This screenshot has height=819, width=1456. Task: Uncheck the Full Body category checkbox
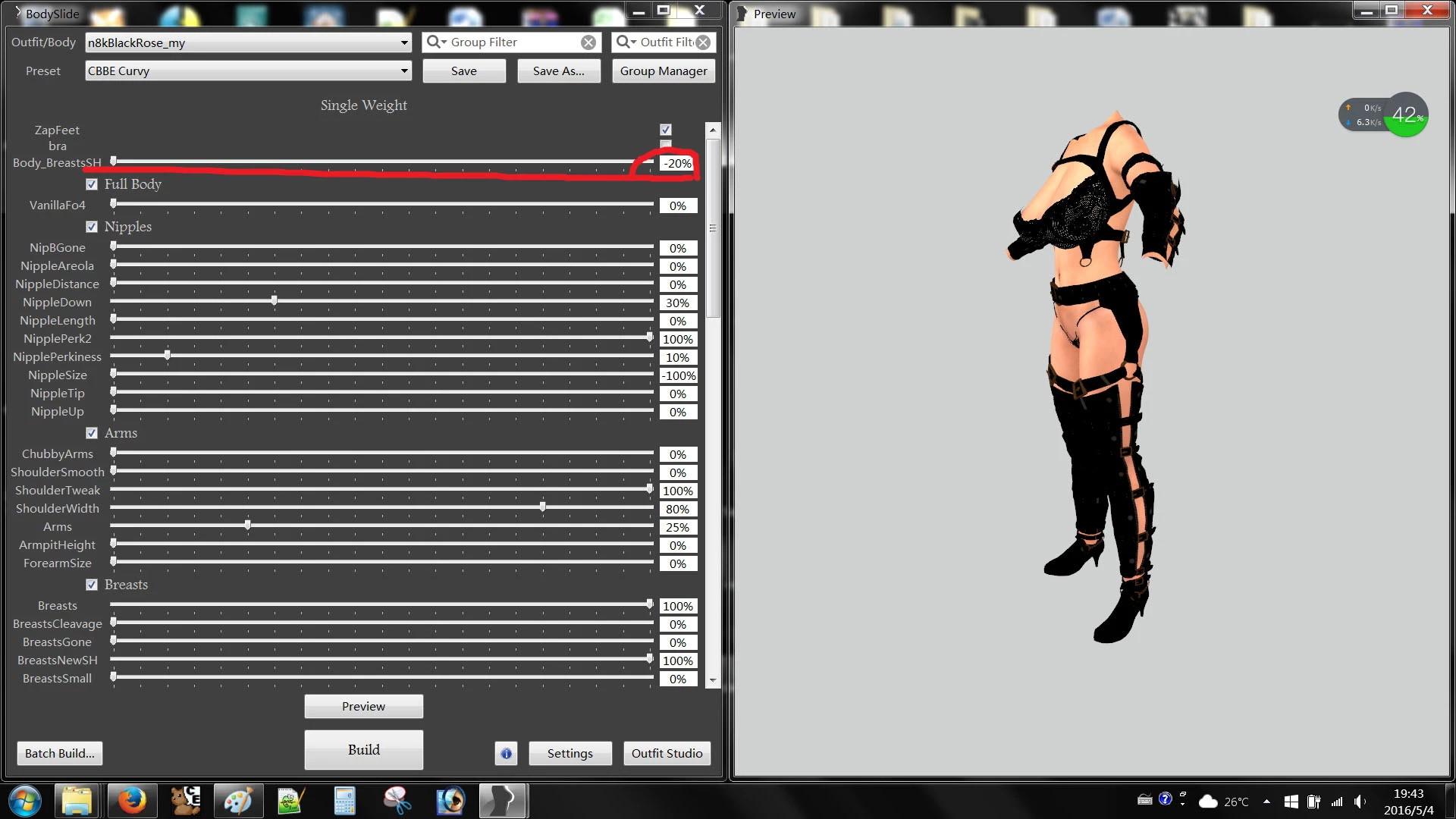point(92,184)
